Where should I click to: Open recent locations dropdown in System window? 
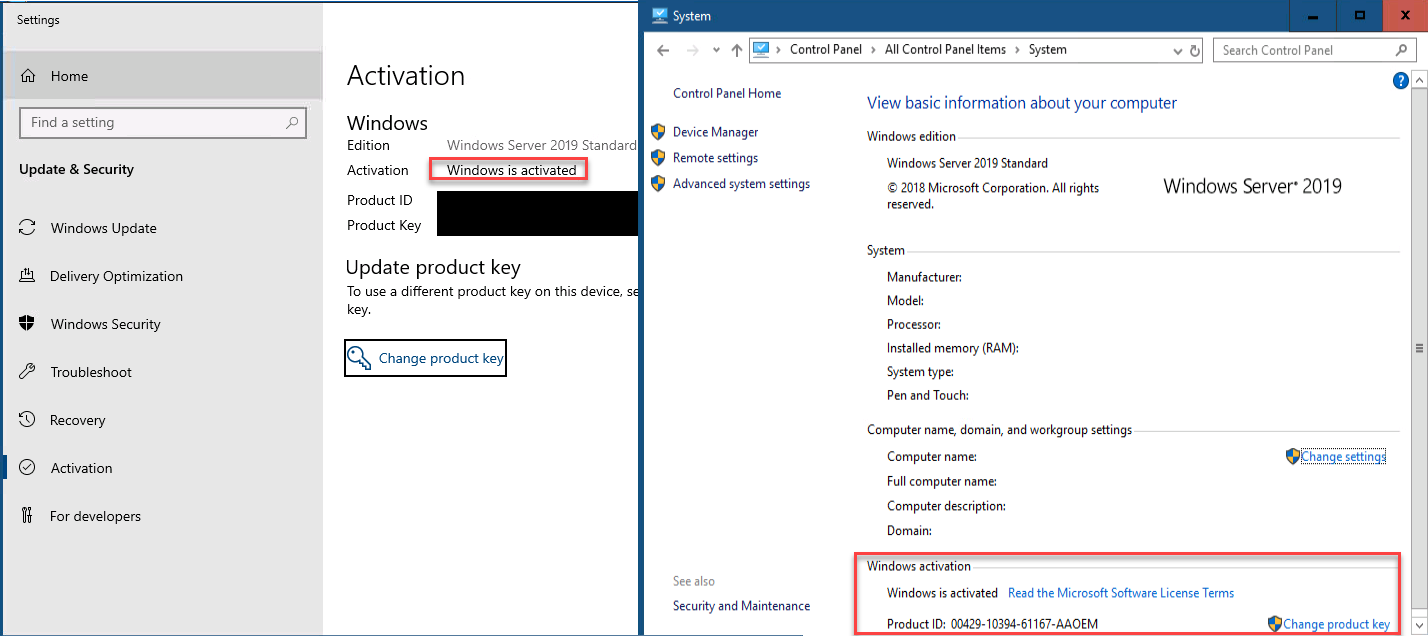[x=716, y=50]
